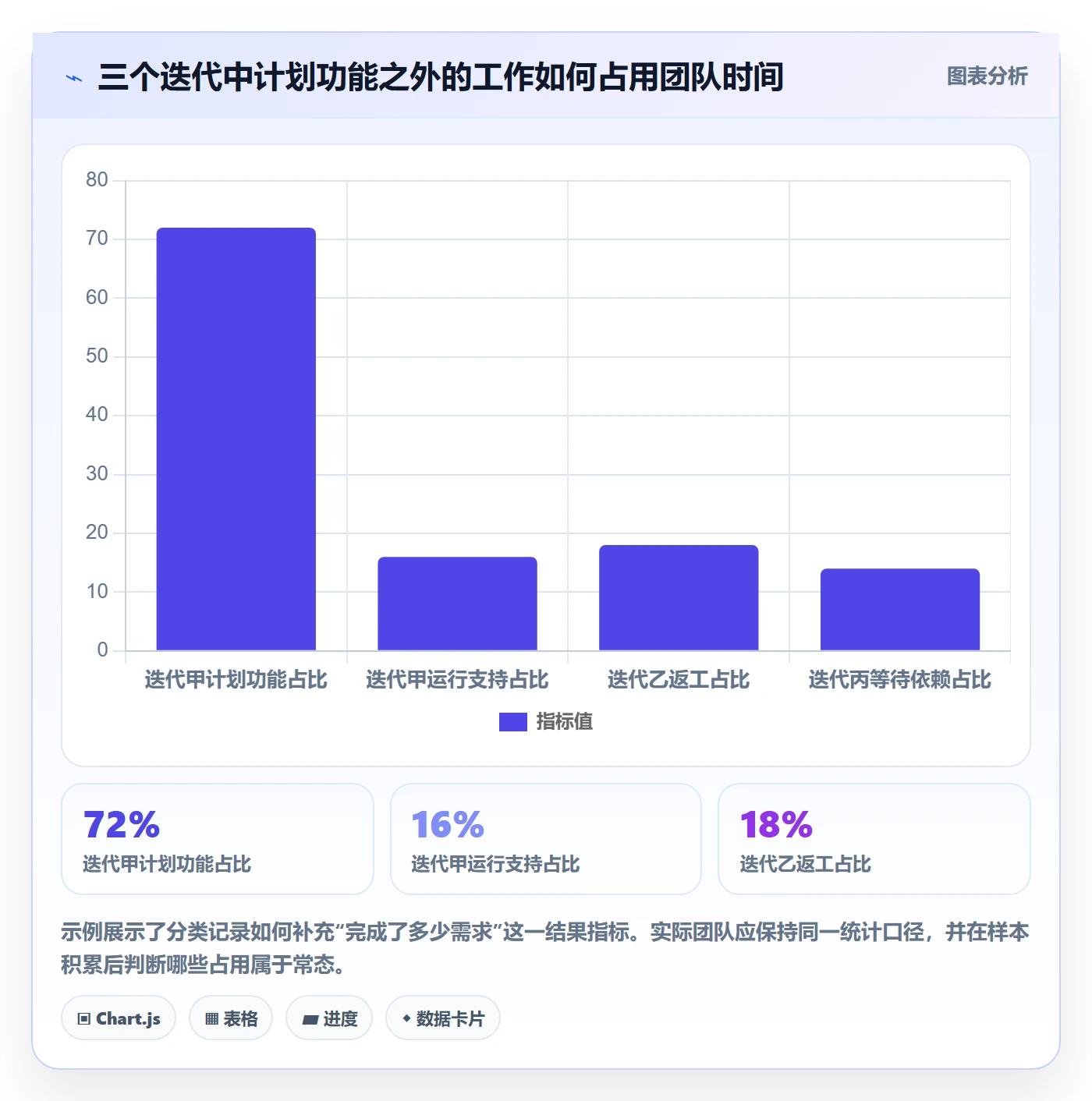This screenshot has width=1092, height=1101.
Task: Click the title 三个迭代中计划功能之外的工作如何占用团队时间
Action: click(441, 77)
